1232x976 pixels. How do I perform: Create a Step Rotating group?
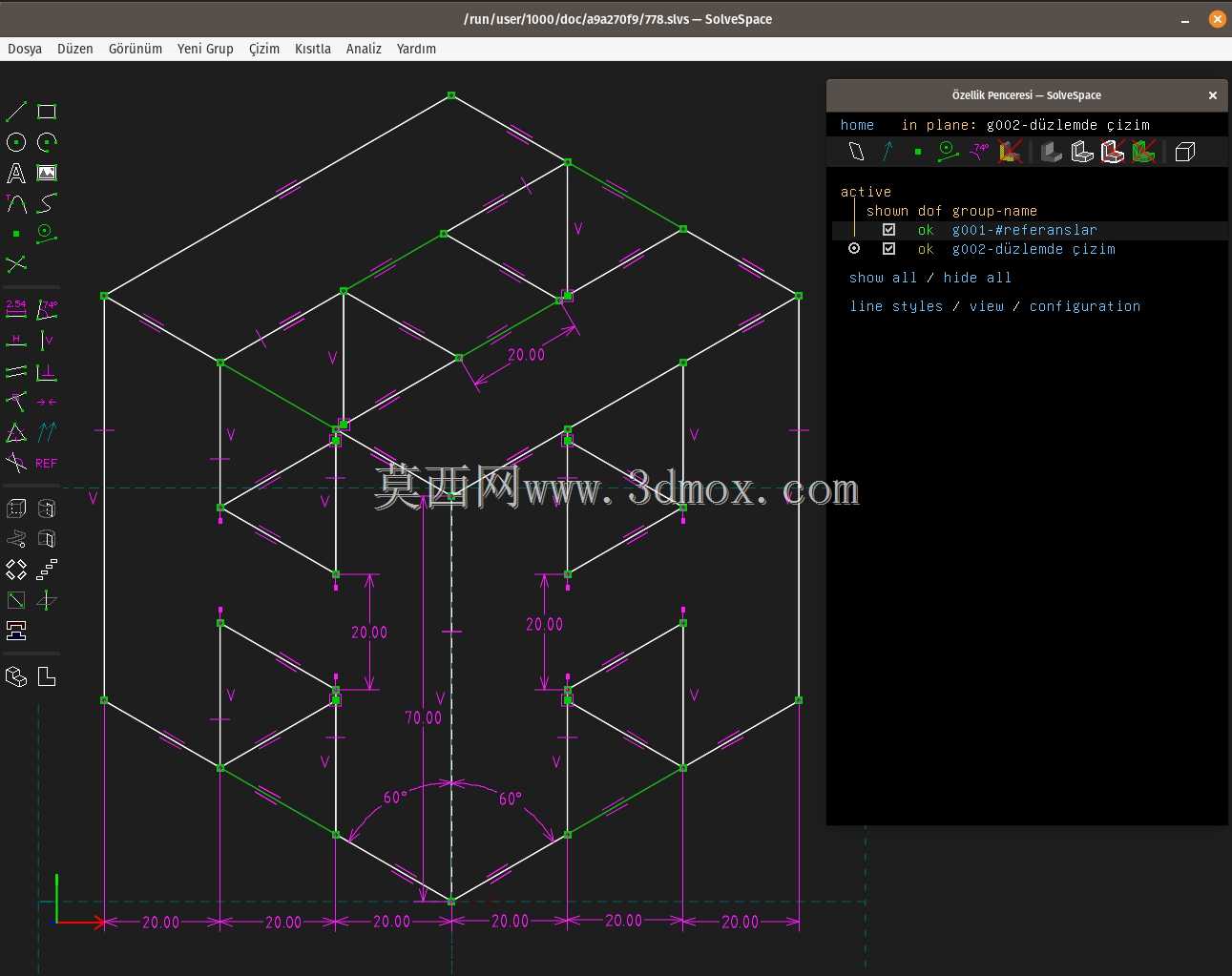pos(16,570)
